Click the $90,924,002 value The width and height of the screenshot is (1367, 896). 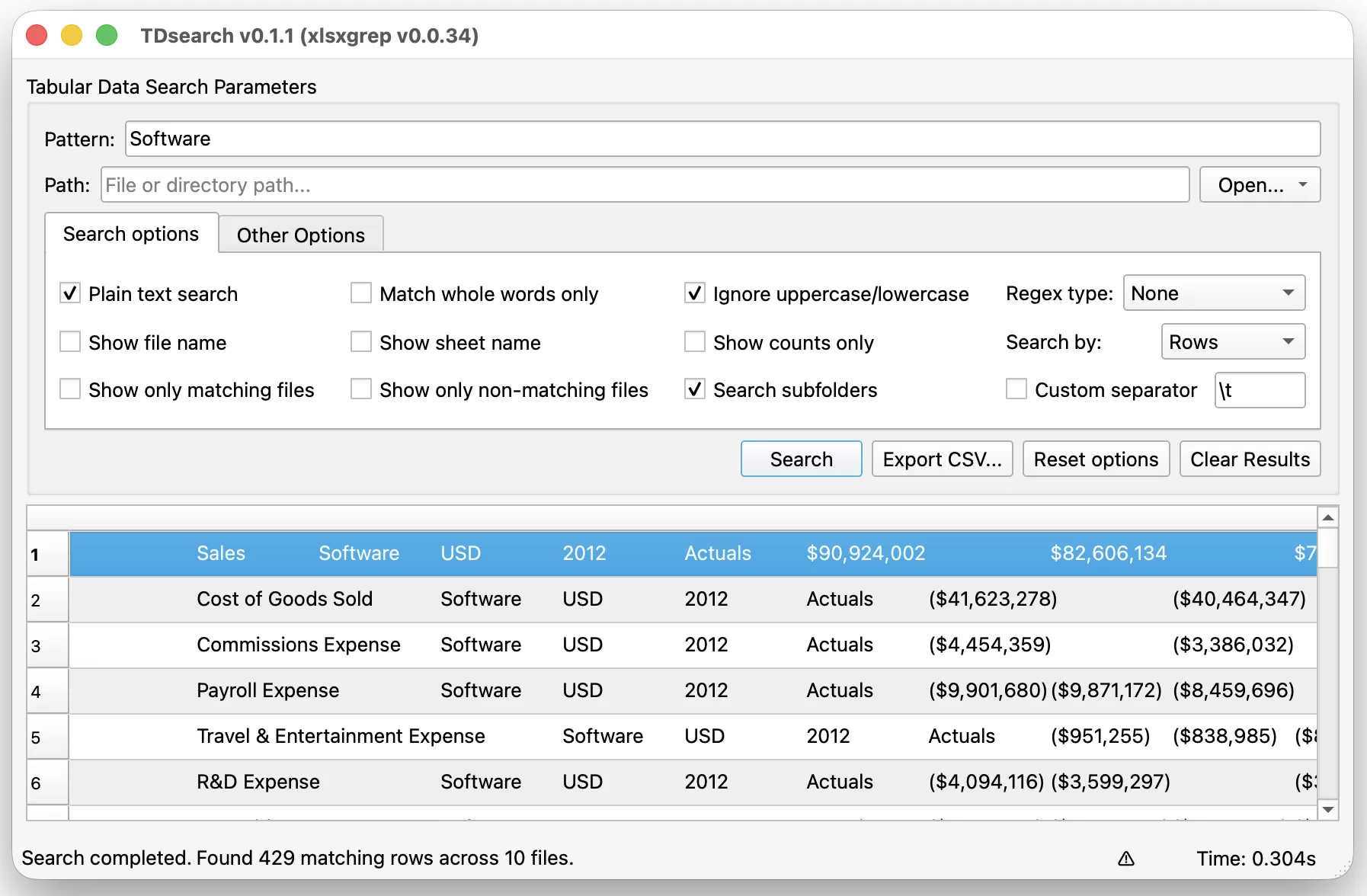[x=866, y=553]
